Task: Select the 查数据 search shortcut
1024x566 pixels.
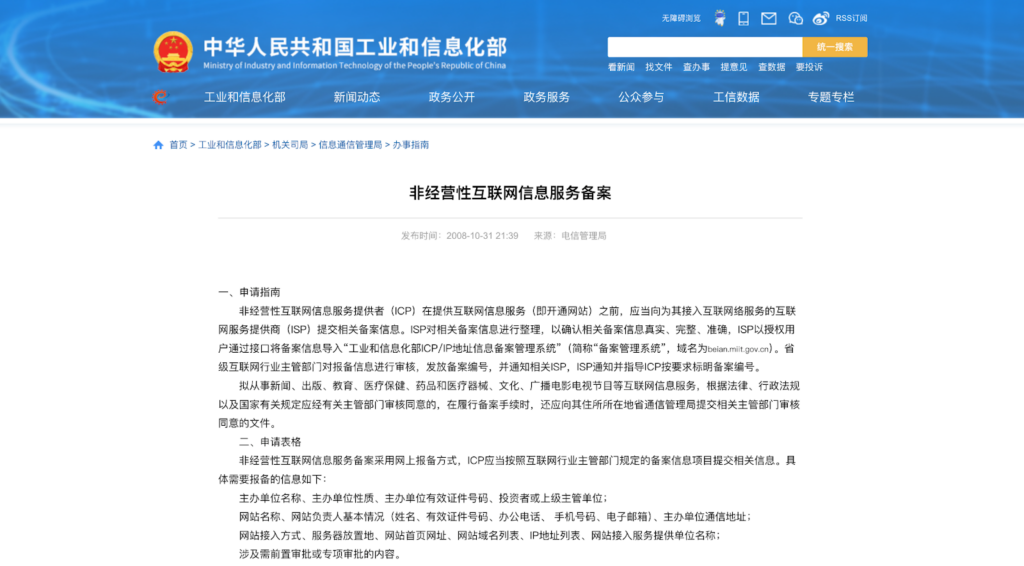Action: [x=771, y=67]
